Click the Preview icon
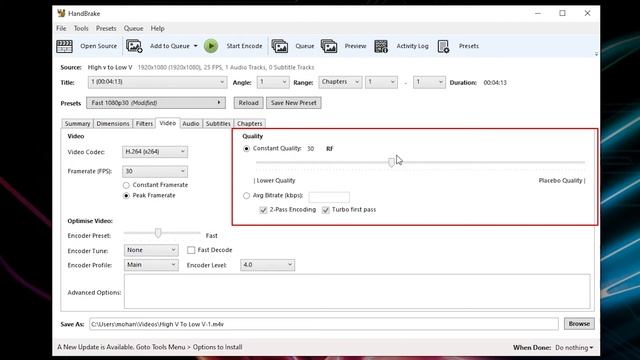640x360 pixels. 329,46
